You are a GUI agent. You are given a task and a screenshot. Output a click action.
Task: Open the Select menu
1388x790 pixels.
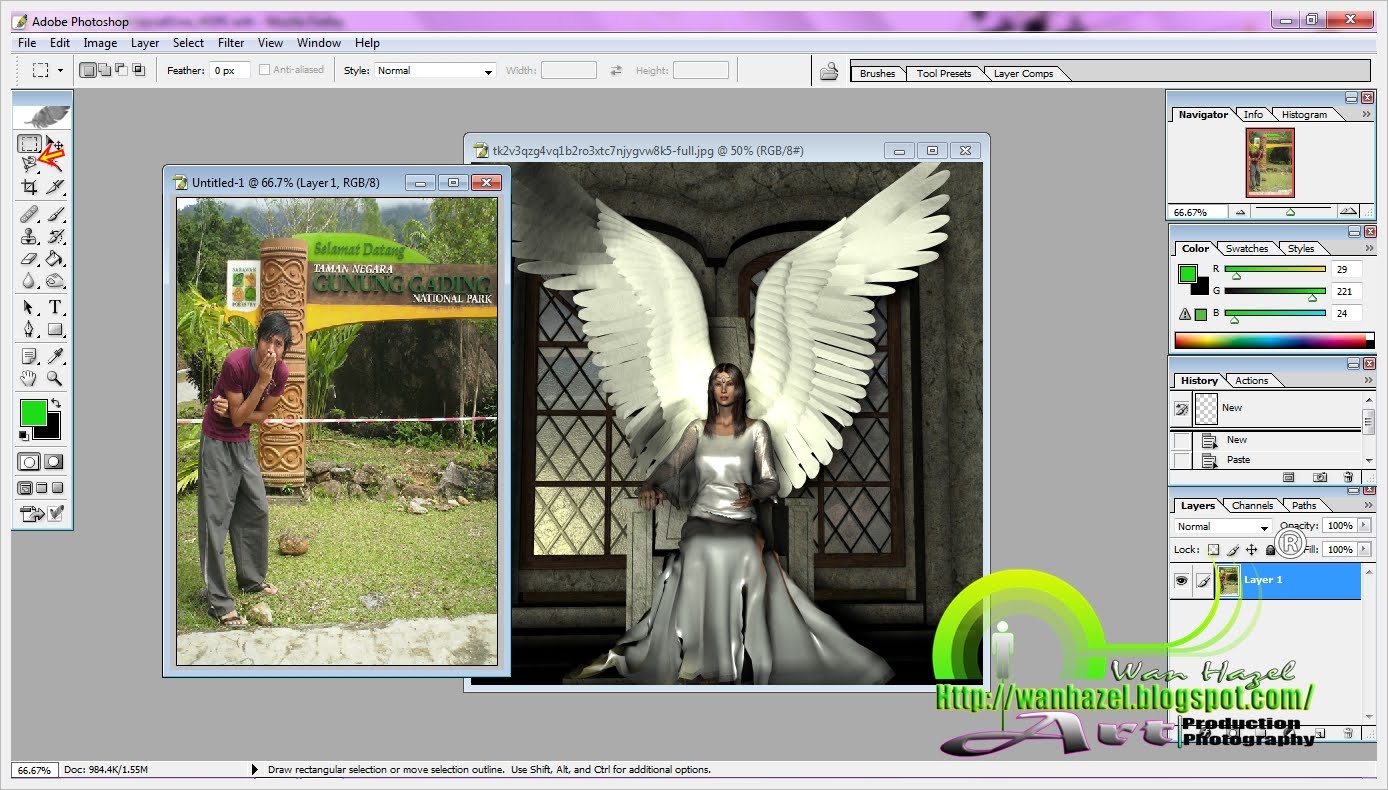[x=188, y=43]
